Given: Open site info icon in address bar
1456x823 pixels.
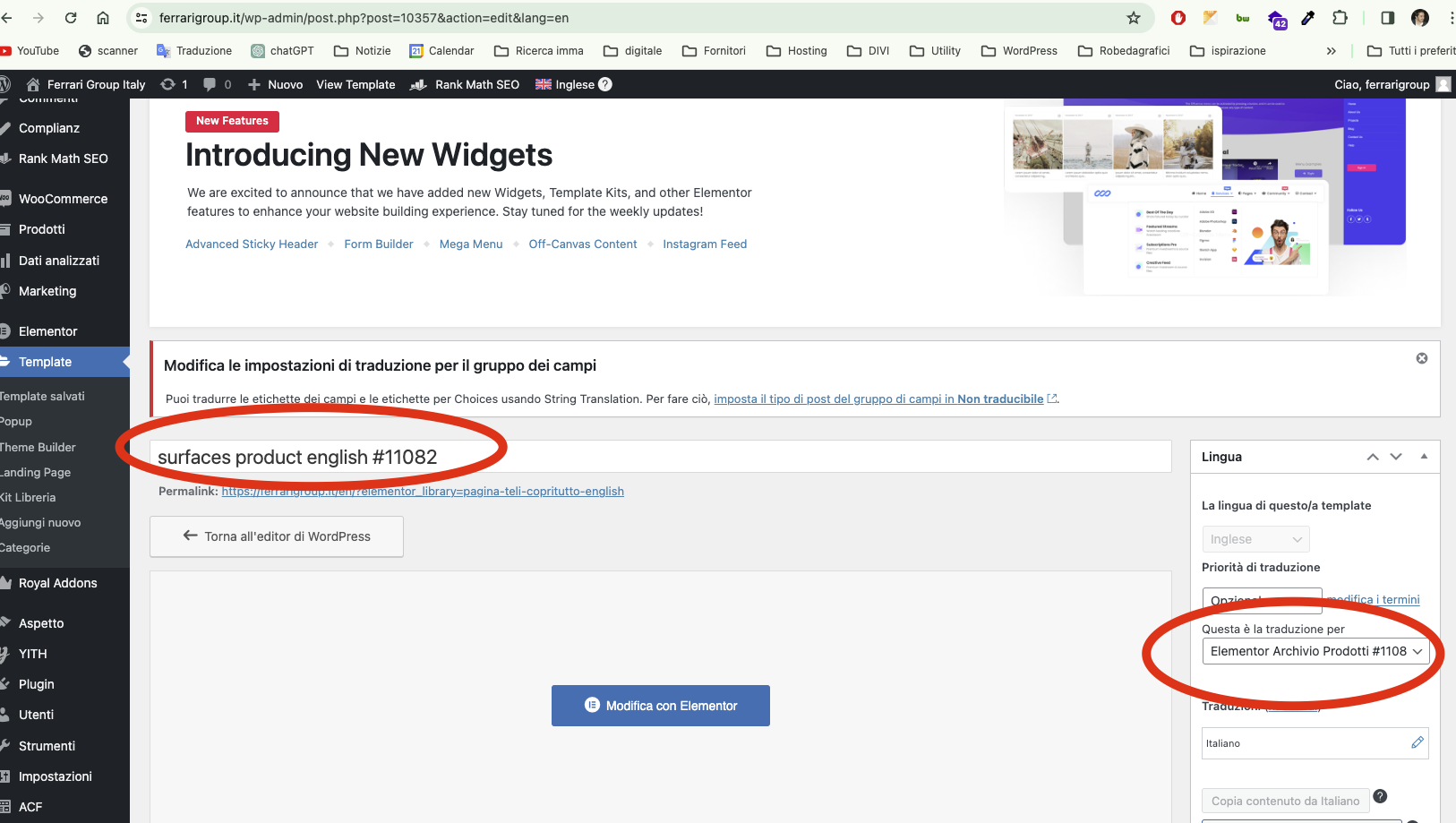Looking at the screenshot, I should pos(141,18).
